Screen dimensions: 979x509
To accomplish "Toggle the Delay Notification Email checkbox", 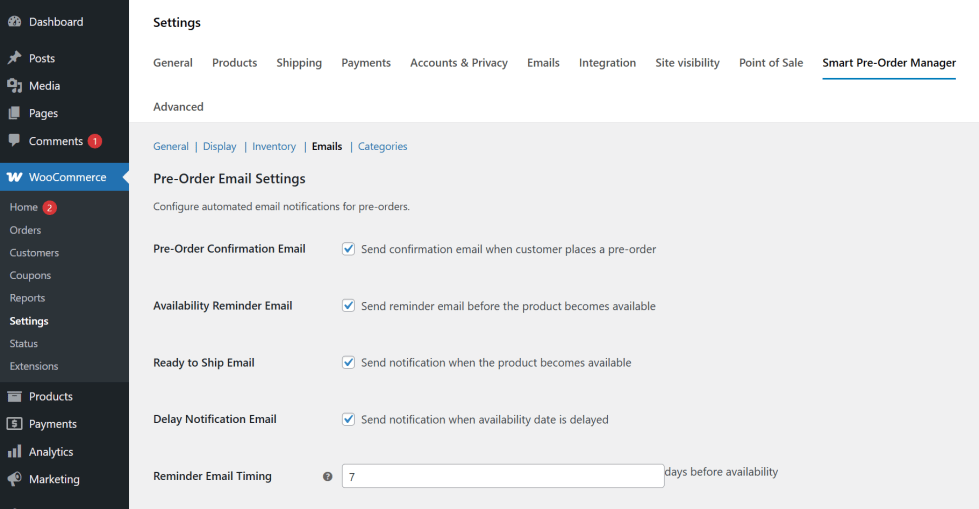I will click(x=349, y=420).
